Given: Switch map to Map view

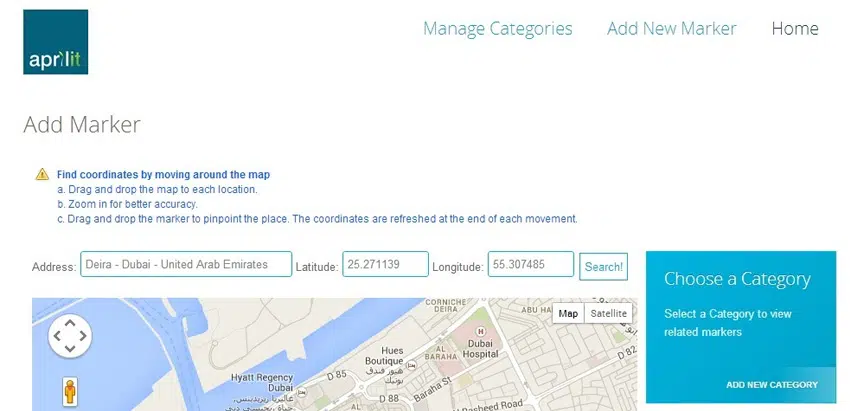Looking at the screenshot, I should [568, 313].
